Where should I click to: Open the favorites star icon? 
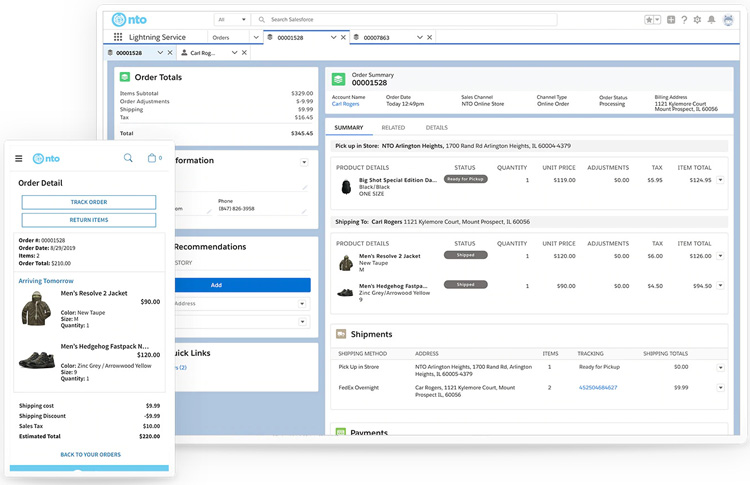pos(651,19)
